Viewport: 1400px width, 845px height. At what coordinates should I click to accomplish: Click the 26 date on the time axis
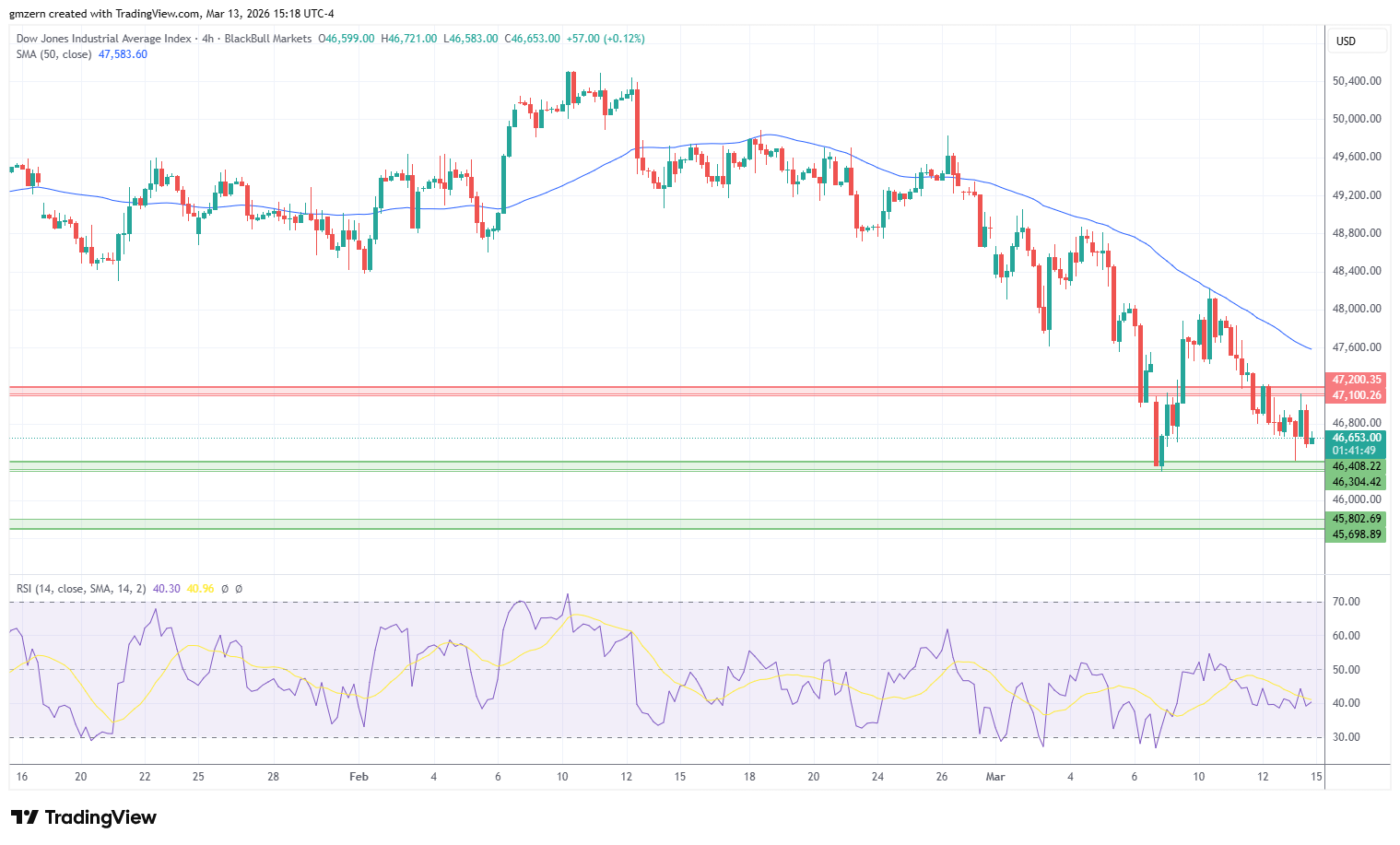(942, 777)
